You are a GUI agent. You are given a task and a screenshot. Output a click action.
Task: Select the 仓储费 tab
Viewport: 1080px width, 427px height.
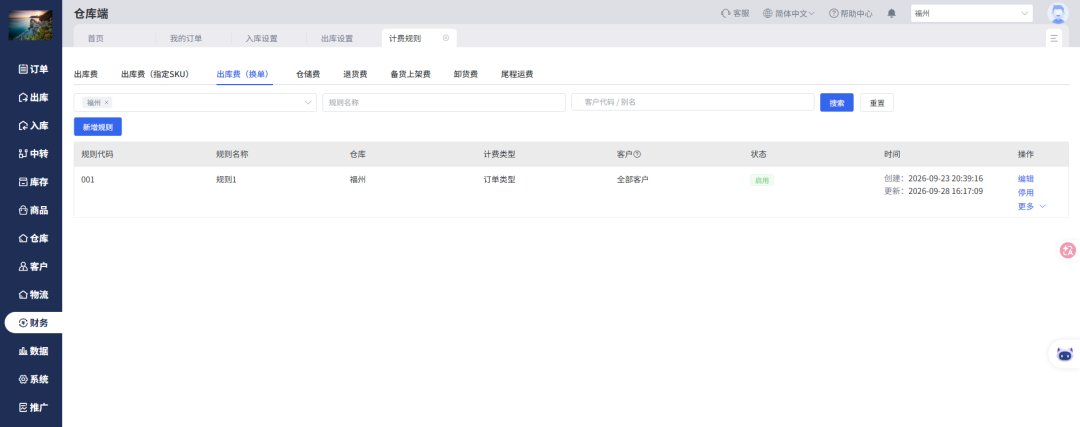click(308, 74)
